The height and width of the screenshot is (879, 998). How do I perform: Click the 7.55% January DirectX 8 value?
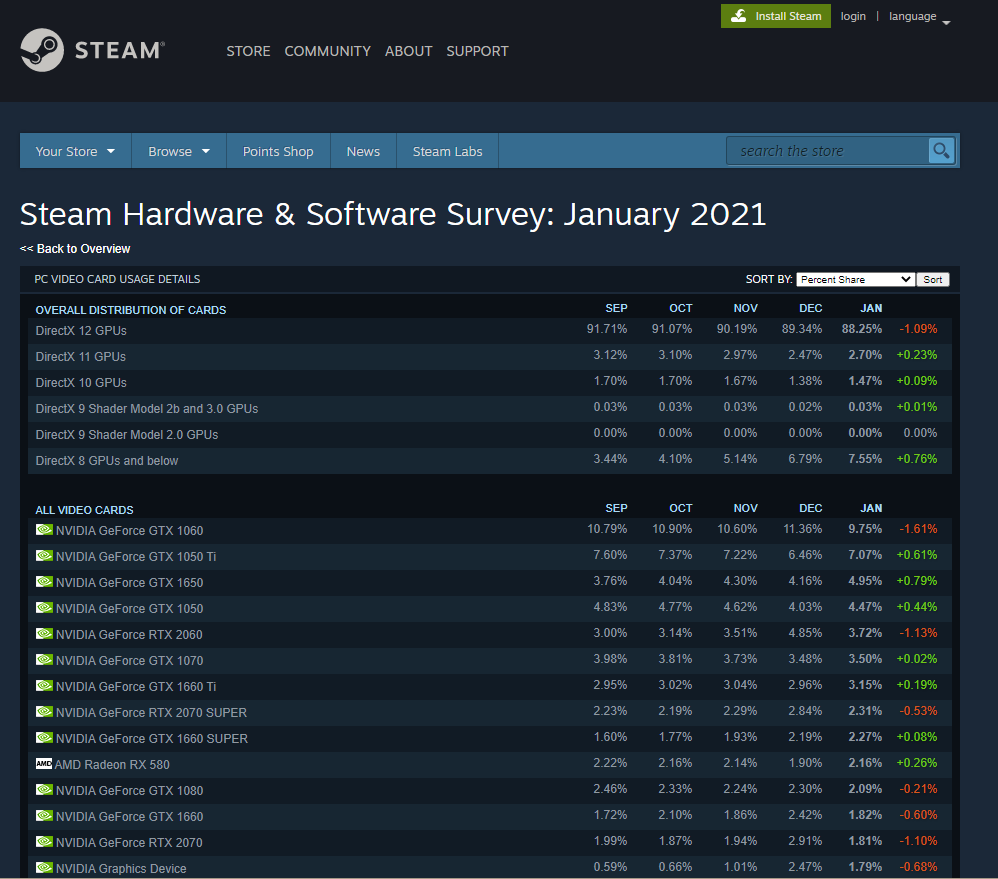pyautogui.click(x=865, y=459)
